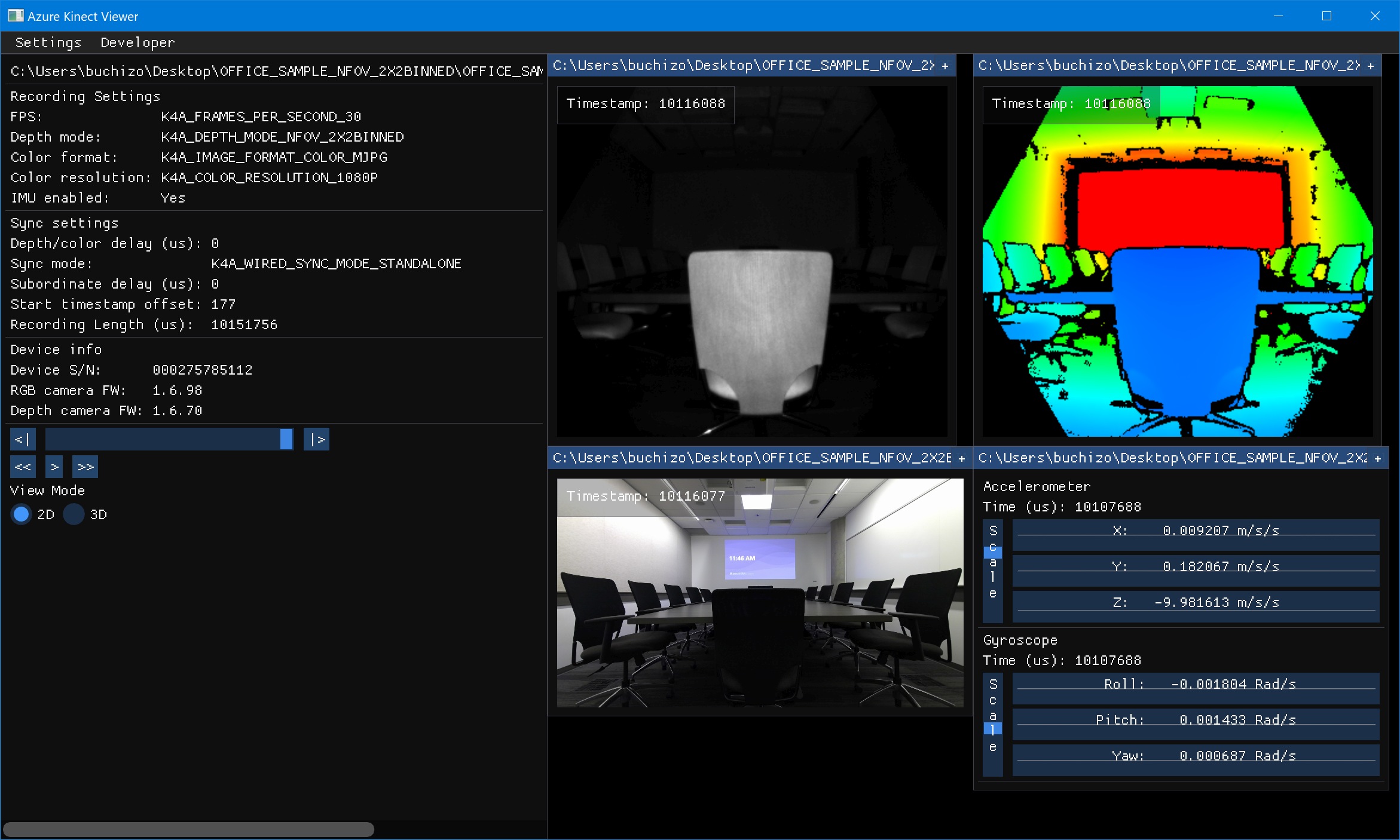Image resolution: width=1400 pixels, height=840 pixels.
Task: Click the infrared view window title tab
Action: coord(751,66)
